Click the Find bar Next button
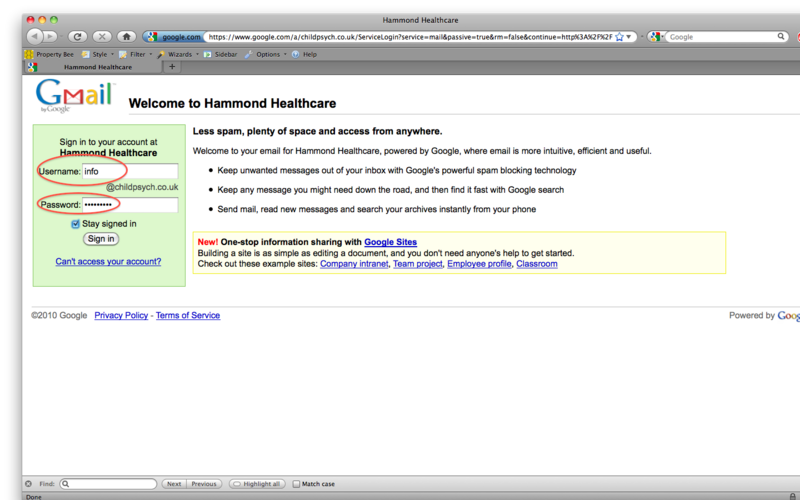This screenshot has width=800, height=500. tap(174, 484)
